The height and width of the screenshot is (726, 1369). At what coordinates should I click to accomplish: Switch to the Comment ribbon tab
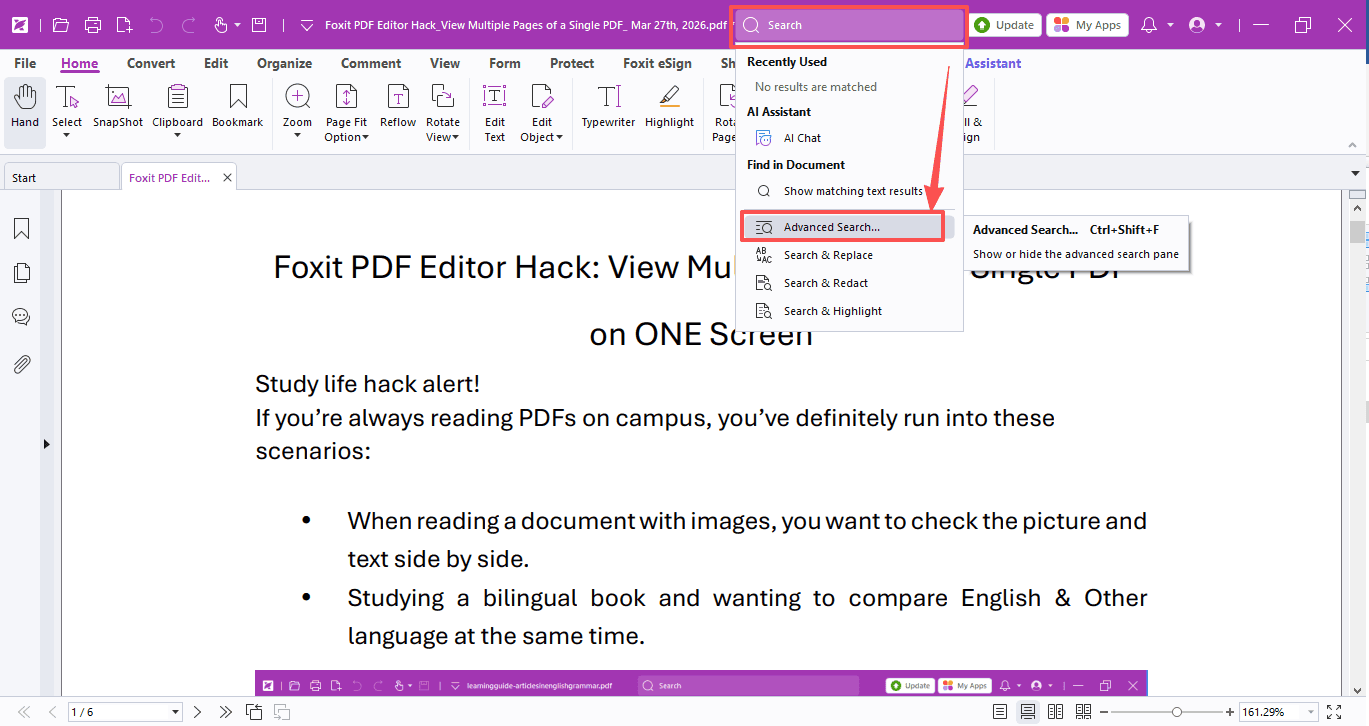pos(371,63)
